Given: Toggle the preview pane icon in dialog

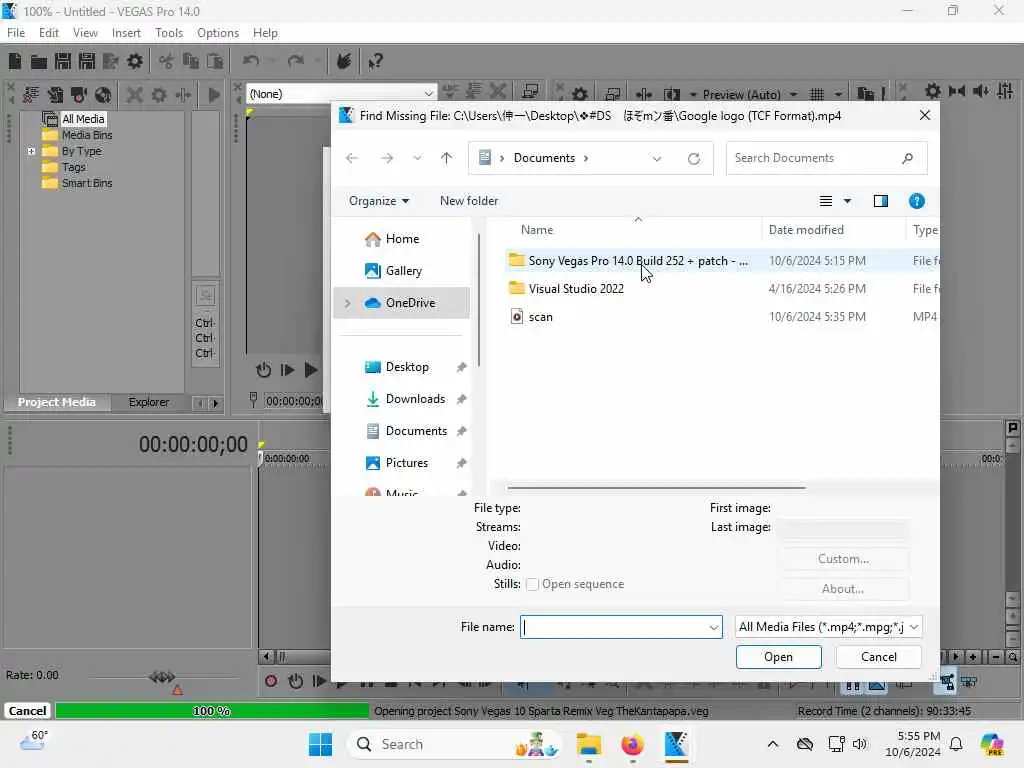Looking at the screenshot, I should [880, 201].
